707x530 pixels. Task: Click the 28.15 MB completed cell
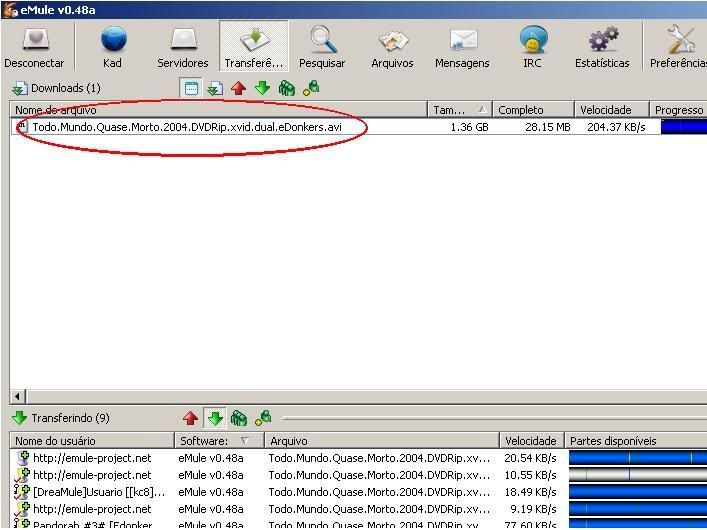[x=548, y=127]
